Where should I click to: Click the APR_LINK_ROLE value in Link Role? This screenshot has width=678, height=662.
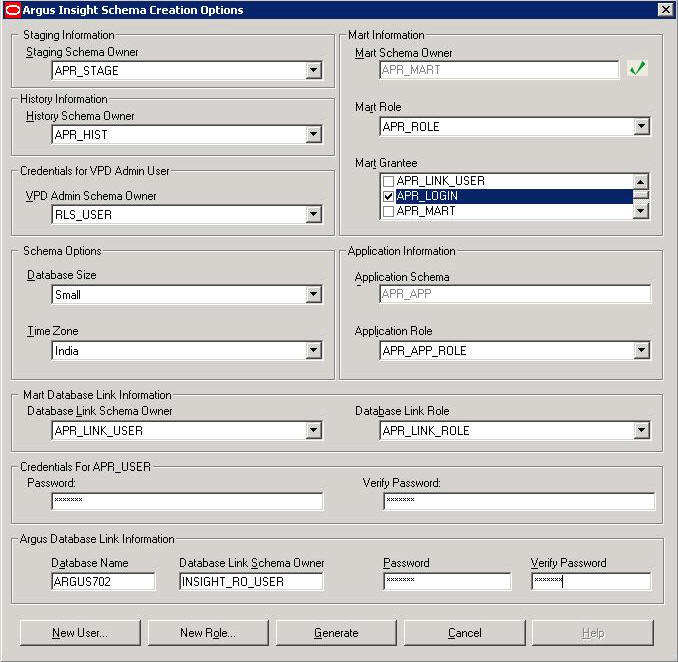(x=426, y=431)
